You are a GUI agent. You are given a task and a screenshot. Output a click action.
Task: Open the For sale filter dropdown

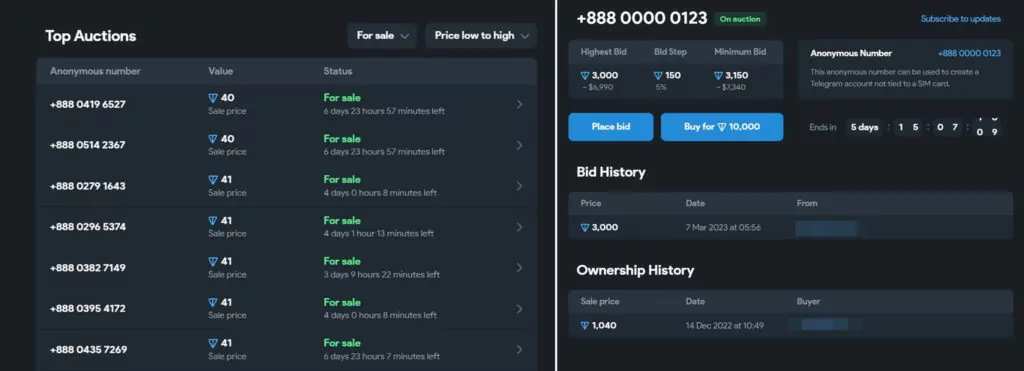[382, 36]
